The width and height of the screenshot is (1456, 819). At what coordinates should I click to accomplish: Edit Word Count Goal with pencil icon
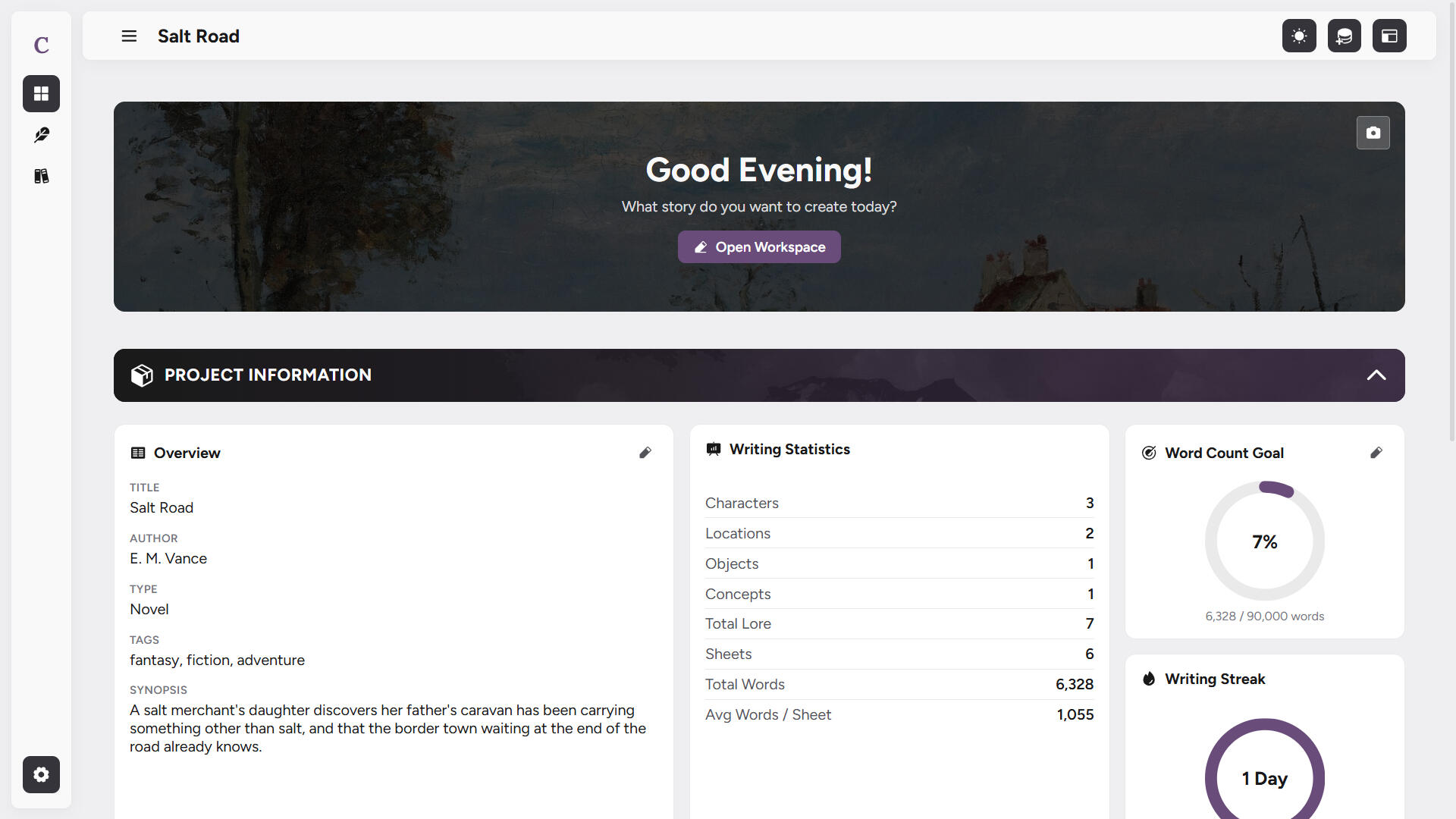(1376, 453)
